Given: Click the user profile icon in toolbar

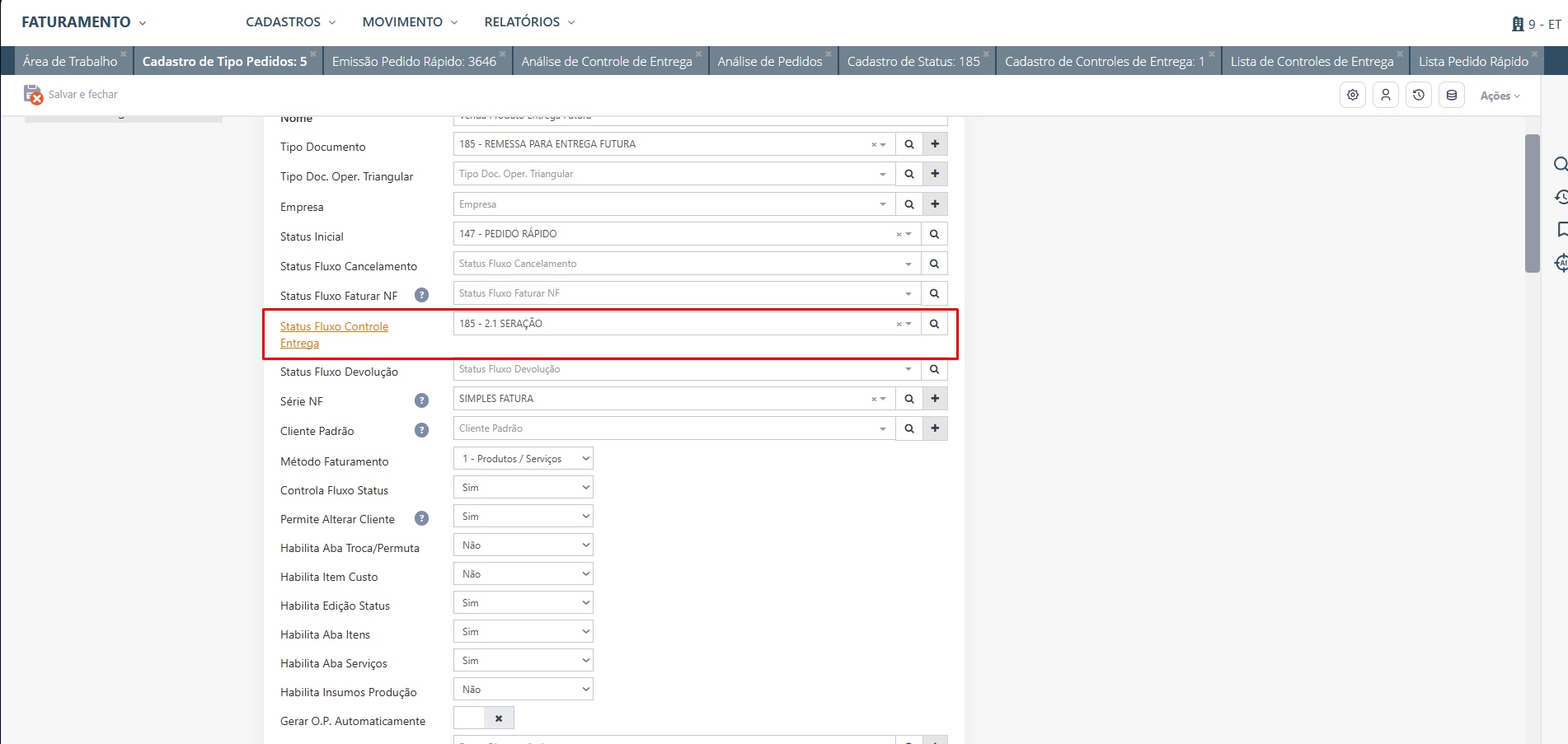Looking at the screenshot, I should [x=1386, y=96].
